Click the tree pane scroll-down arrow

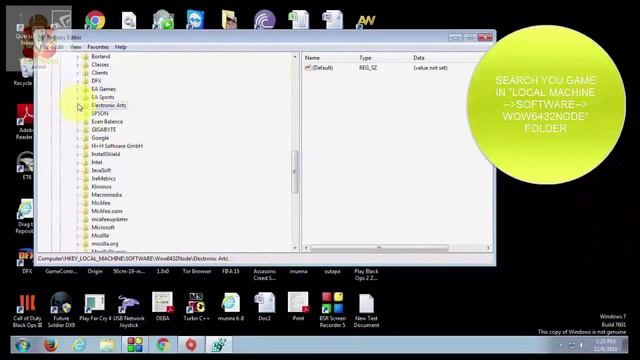pos(295,248)
